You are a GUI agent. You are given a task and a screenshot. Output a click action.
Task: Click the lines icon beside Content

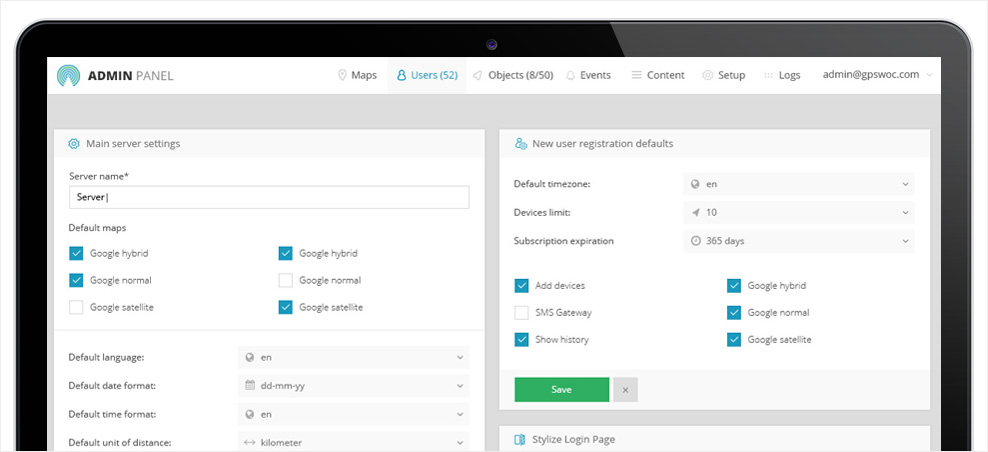pyautogui.click(x=636, y=76)
